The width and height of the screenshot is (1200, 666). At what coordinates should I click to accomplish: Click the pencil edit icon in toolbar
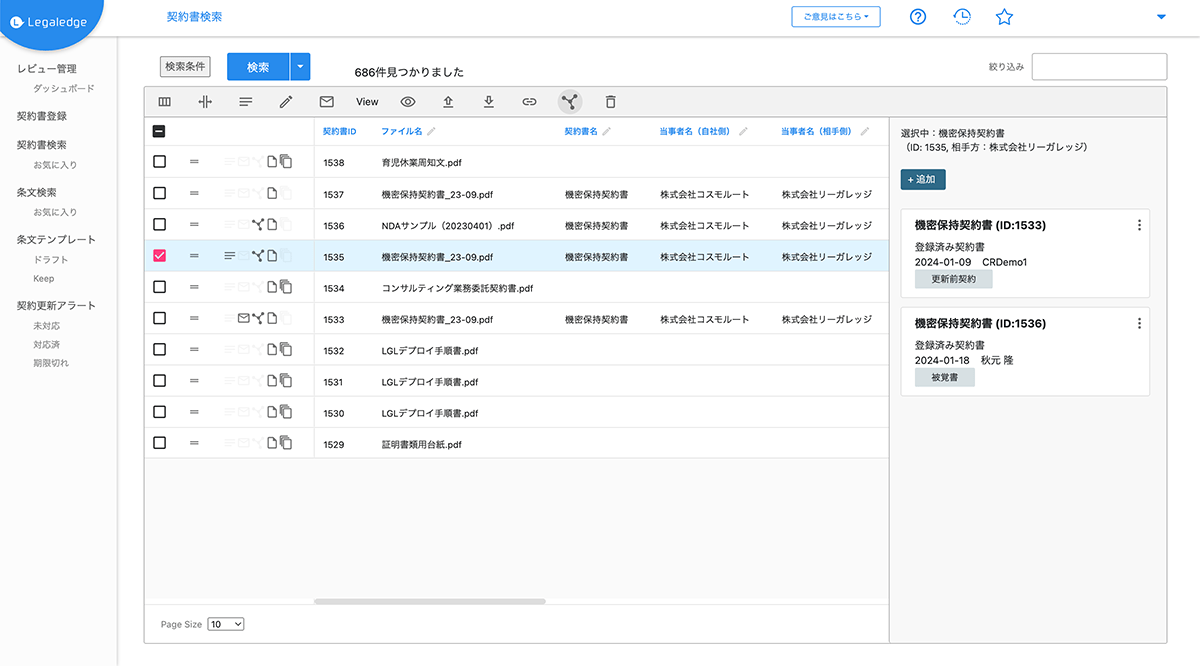pyautogui.click(x=286, y=101)
